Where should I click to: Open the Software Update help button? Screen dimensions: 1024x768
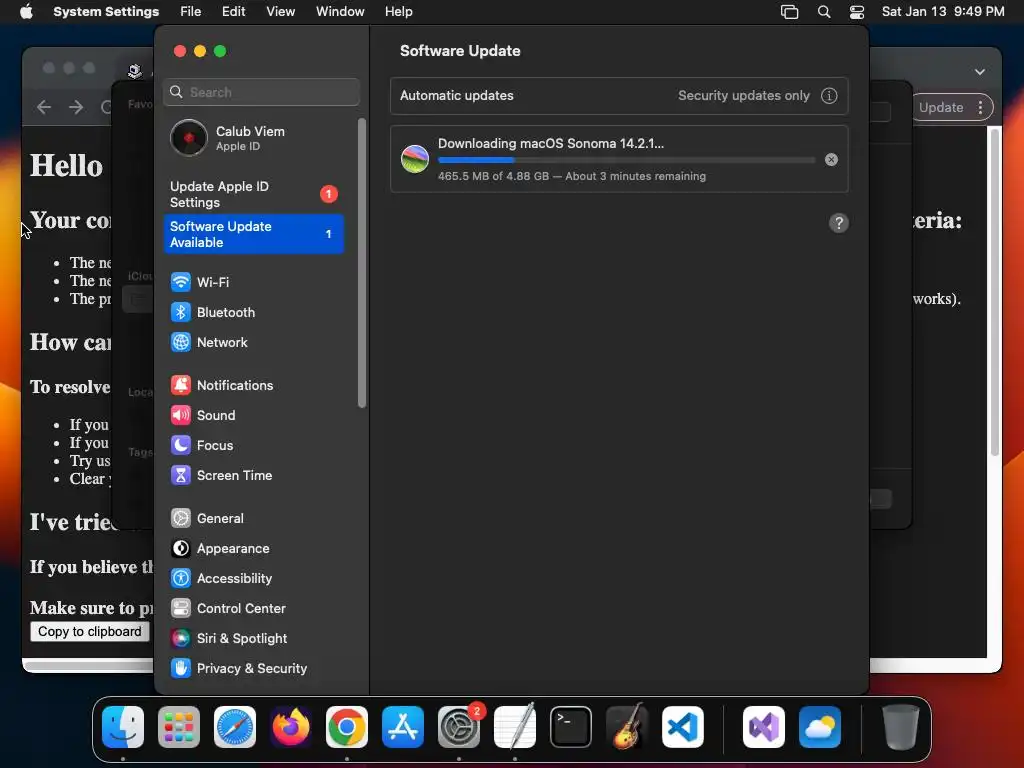pos(839,223)
